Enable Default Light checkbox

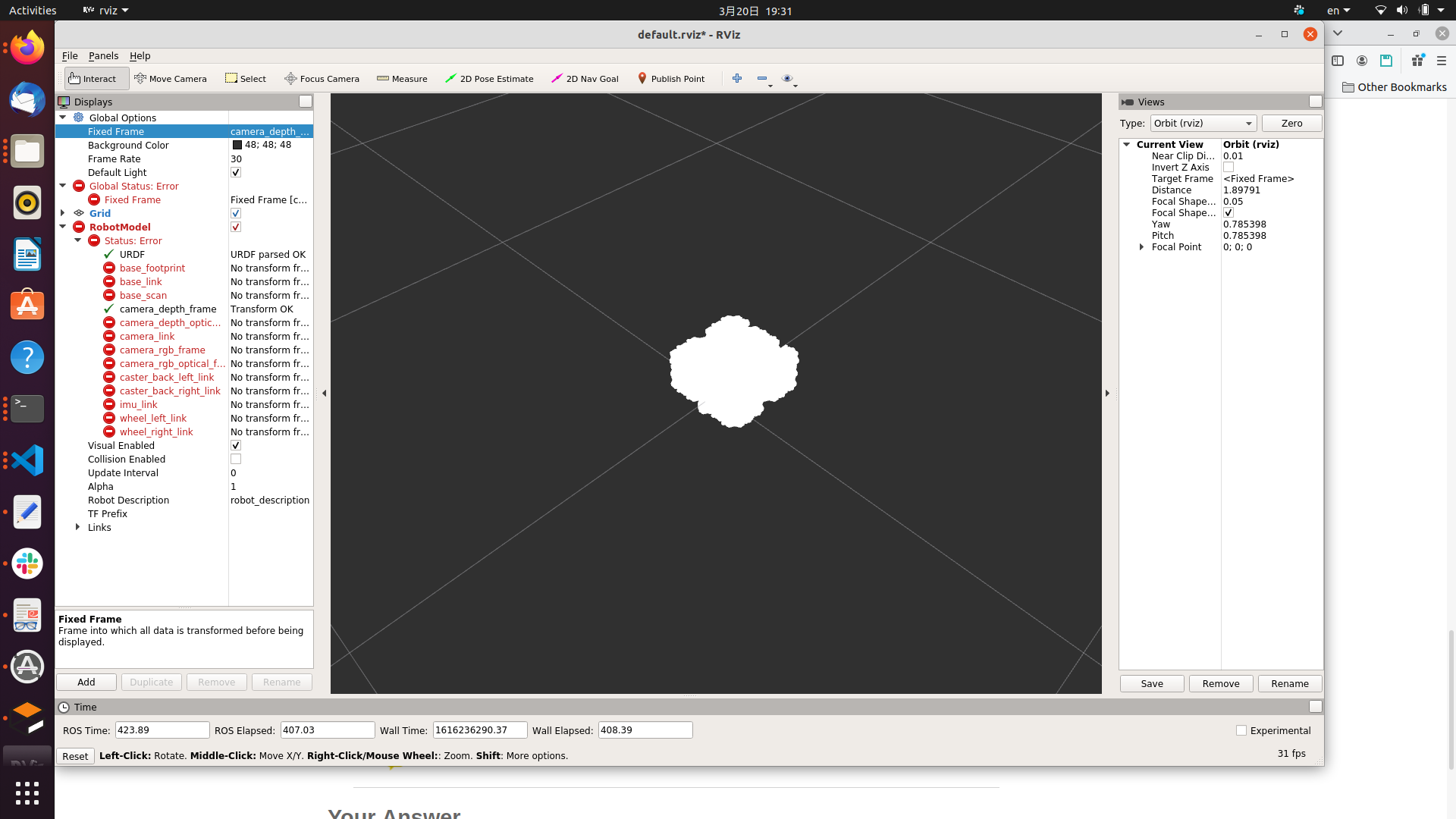pos(236,172)
